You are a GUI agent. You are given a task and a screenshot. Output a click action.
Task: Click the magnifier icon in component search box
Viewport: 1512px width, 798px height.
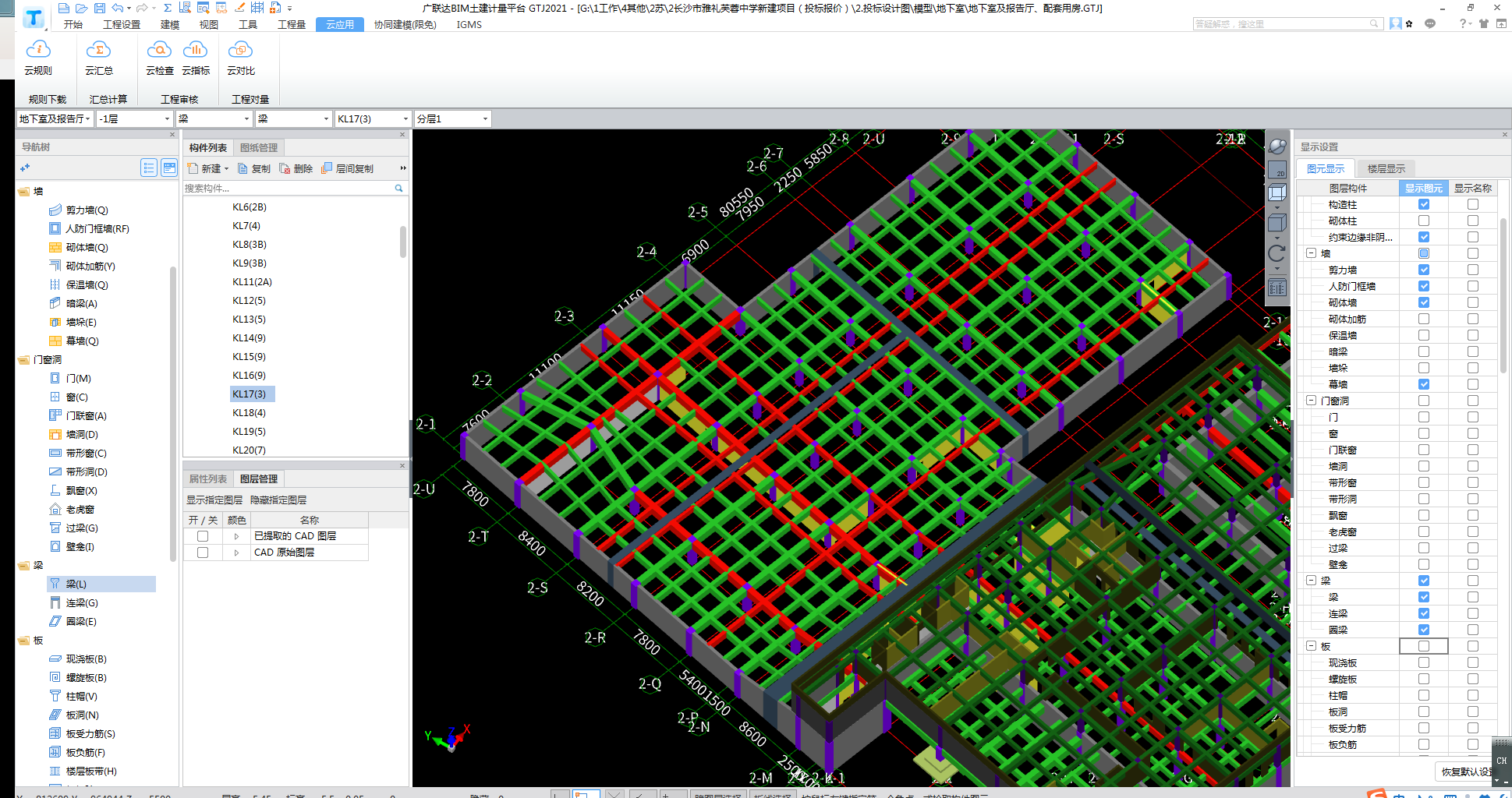tap(398, 188)
